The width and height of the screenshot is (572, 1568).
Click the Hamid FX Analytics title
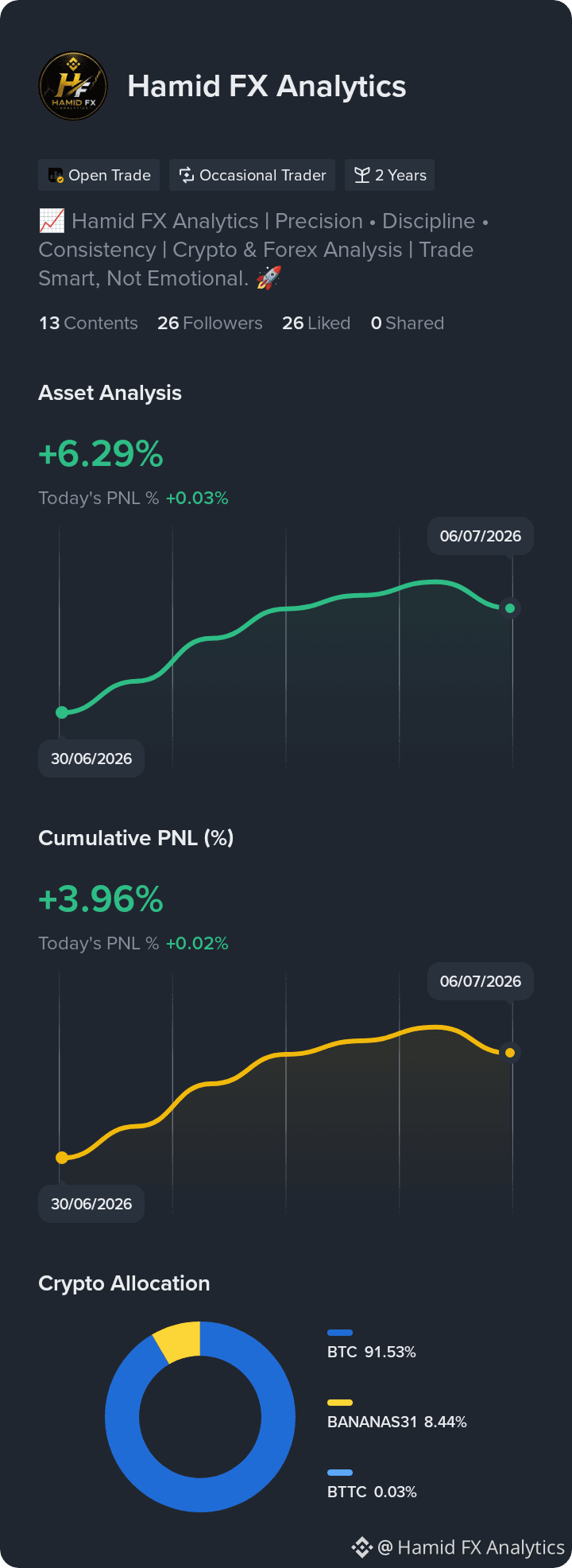click(x=267, y=86)
